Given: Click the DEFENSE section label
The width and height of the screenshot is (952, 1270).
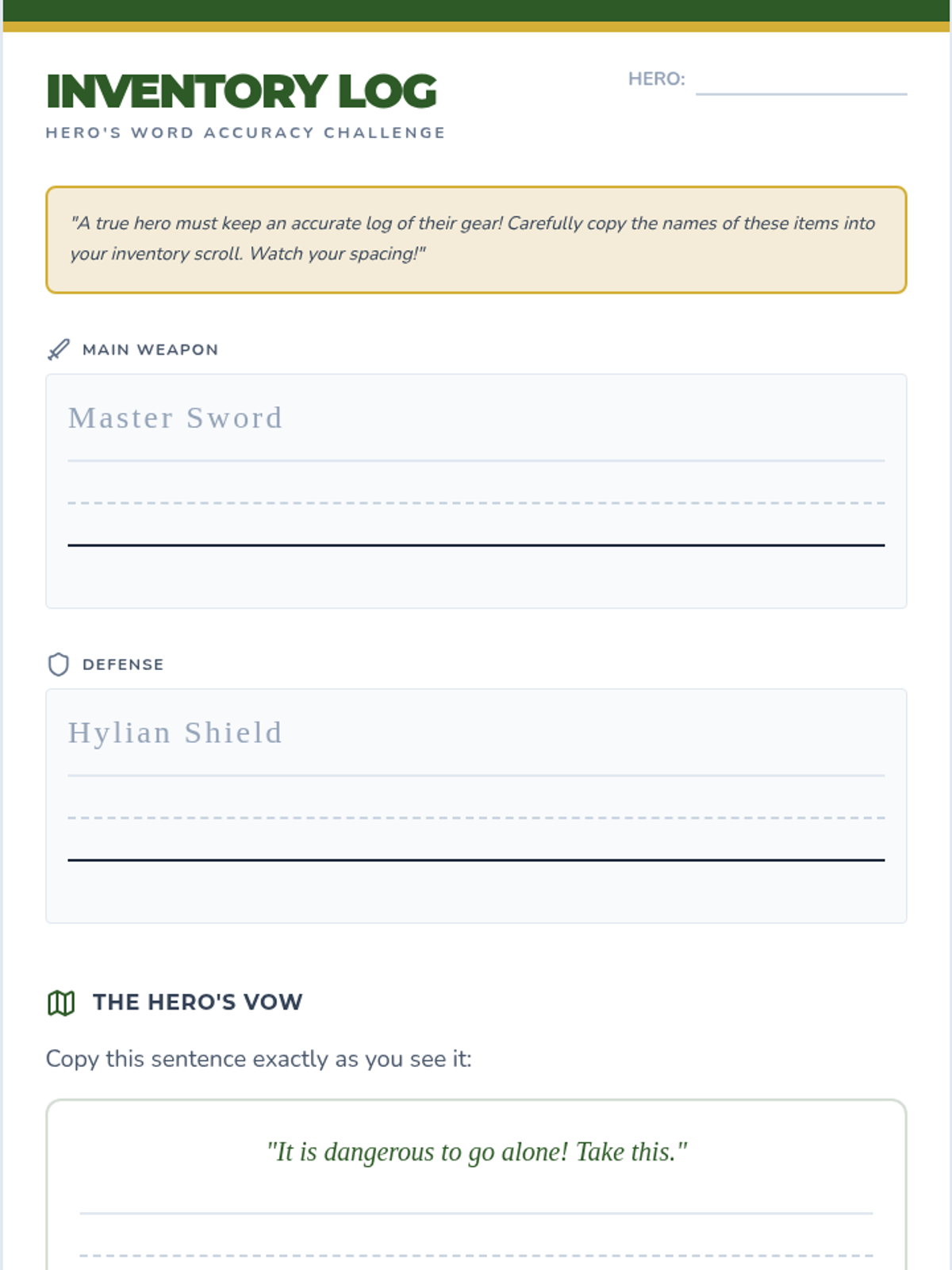Looking at the screenshot, I should click(123, 664).
